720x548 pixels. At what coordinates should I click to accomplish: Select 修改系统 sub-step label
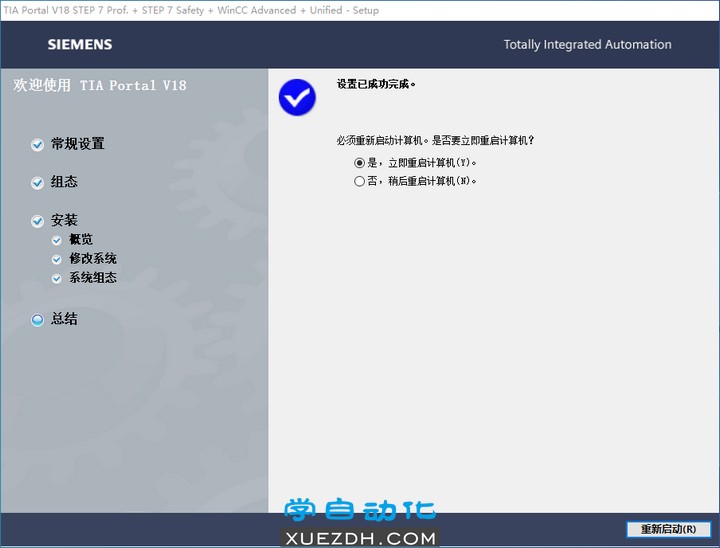coord(93,259)
